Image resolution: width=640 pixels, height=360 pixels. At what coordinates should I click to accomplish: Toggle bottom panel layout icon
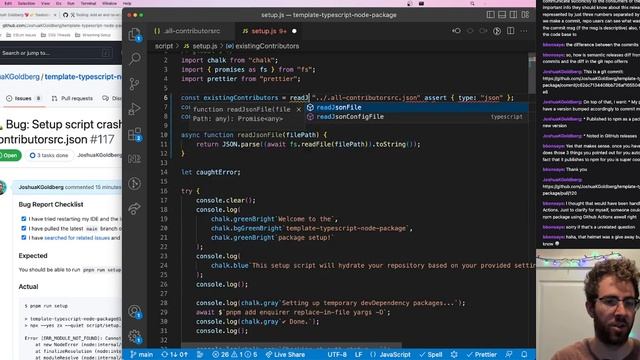point(502,15)
